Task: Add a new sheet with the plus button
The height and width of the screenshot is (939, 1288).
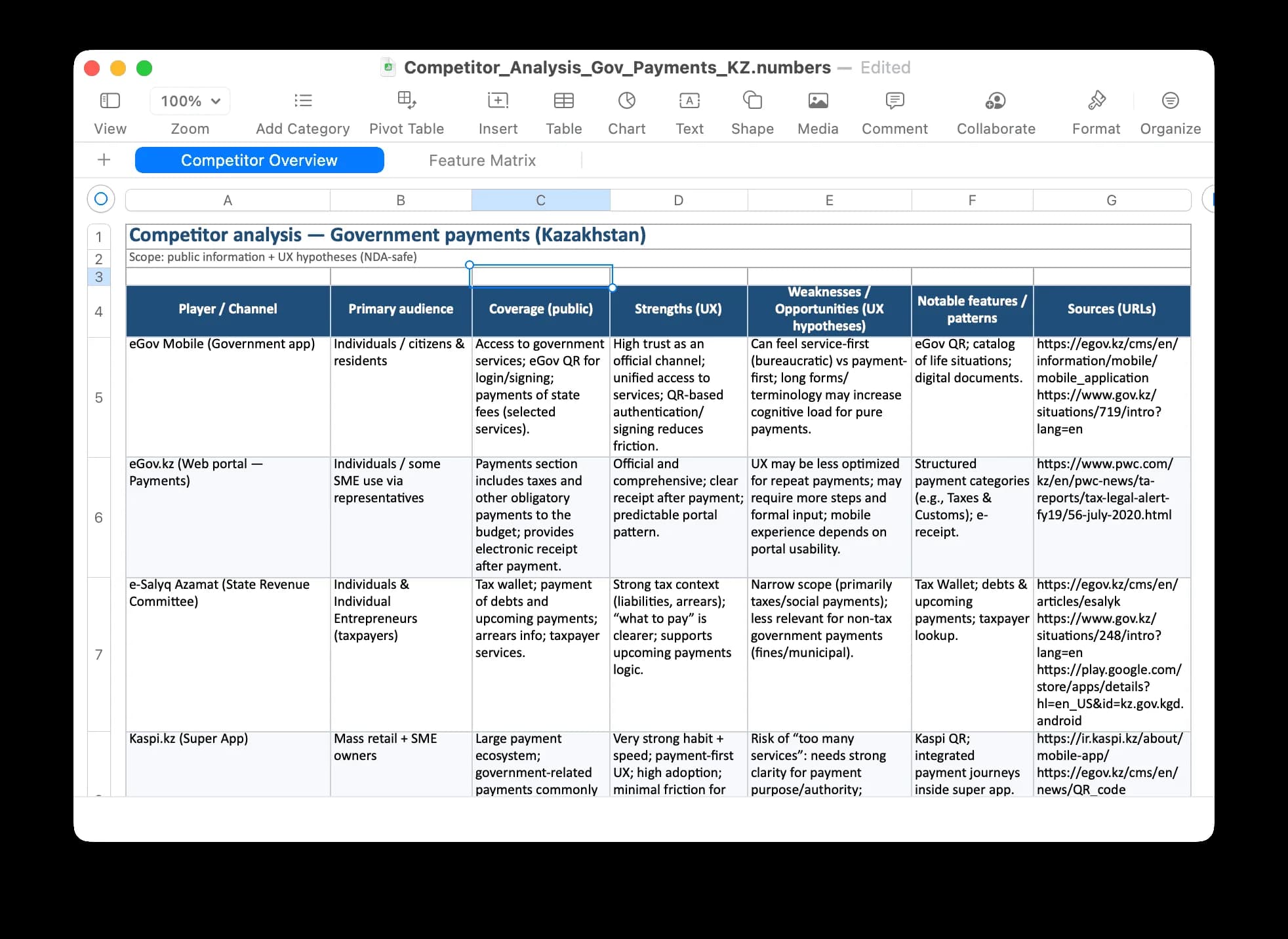Action: click(x=103, y=159)
